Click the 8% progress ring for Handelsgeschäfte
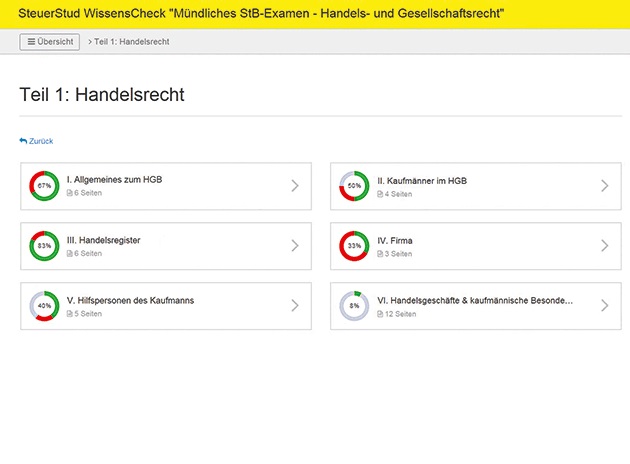Screen dimensions: 630x464 click(x=354, y=306)
